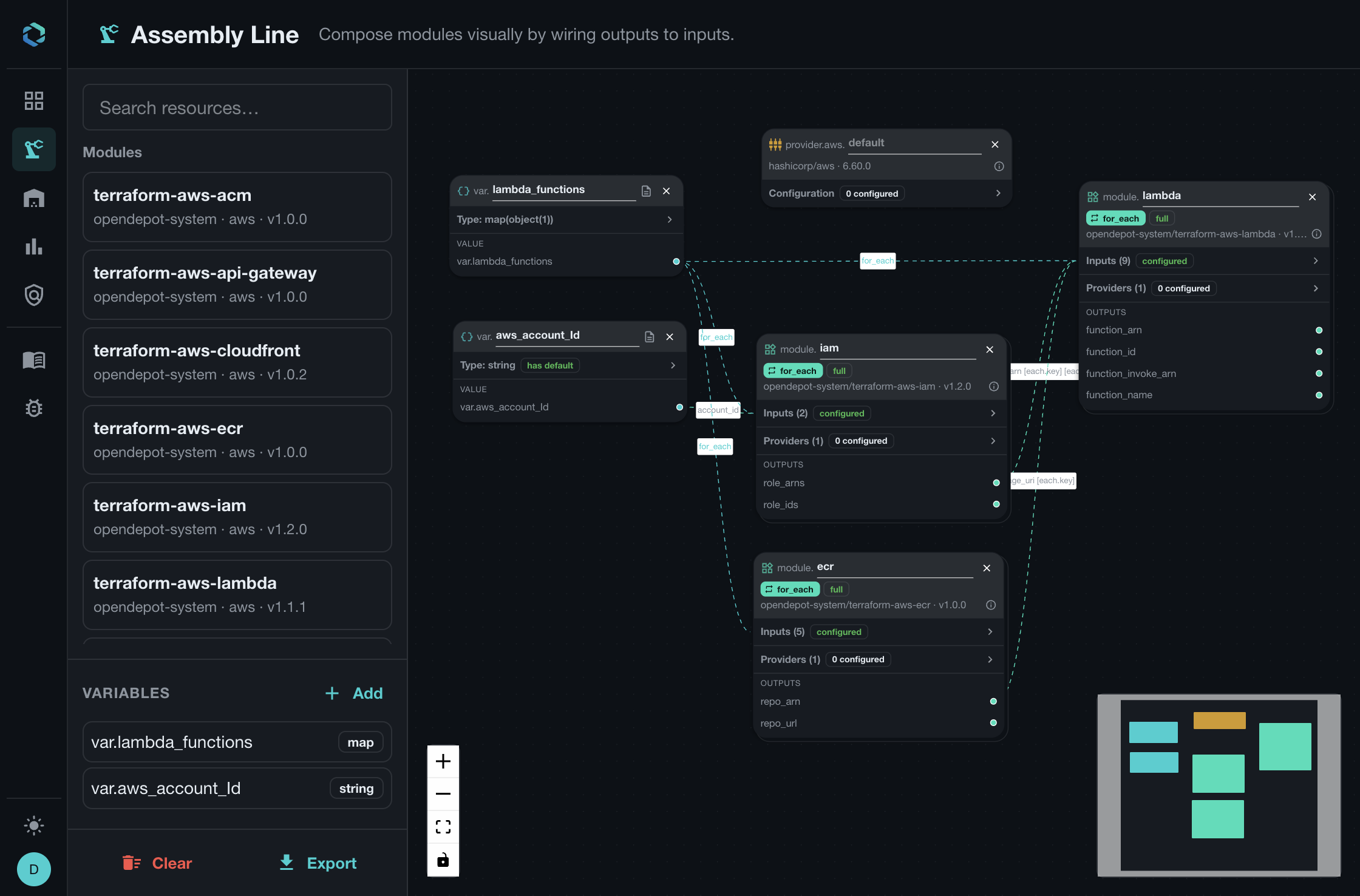Viewport: 1360px width, 896px height.
Task: Select the Assembly Line robot-arm sidebar icon
Action: click(34, 149)
